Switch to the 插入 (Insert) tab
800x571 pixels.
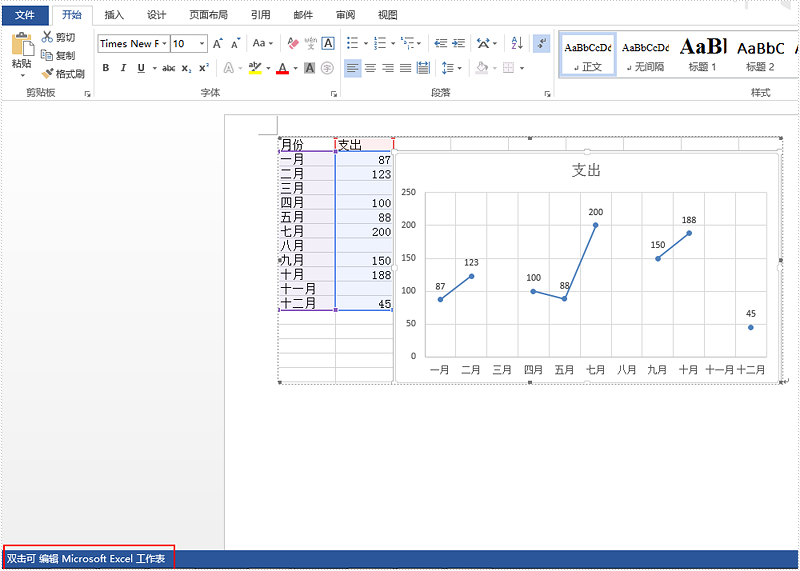(x=114, y=15)
